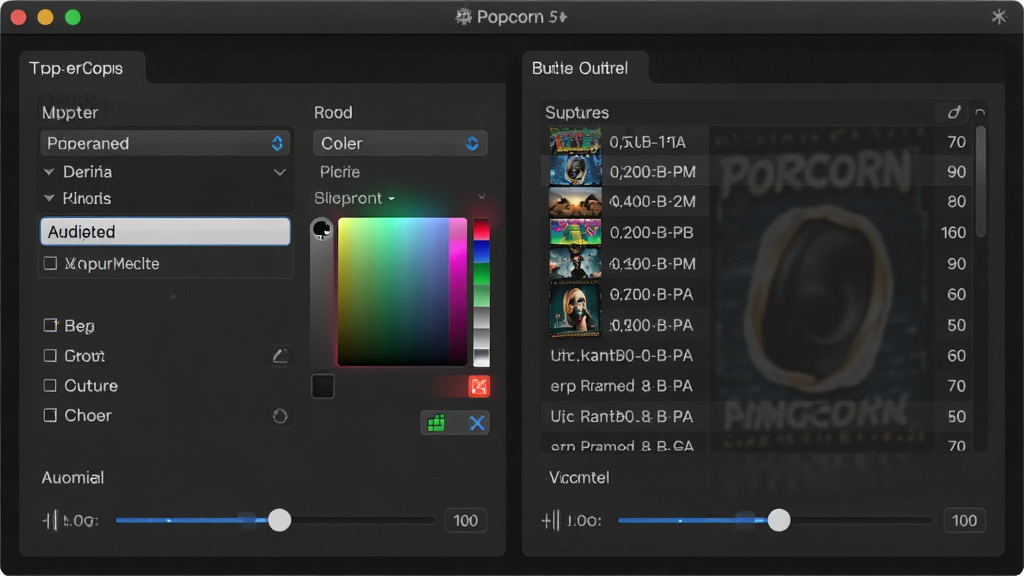Collapse the Rinoris disclosure triangle

click(49, 198)
